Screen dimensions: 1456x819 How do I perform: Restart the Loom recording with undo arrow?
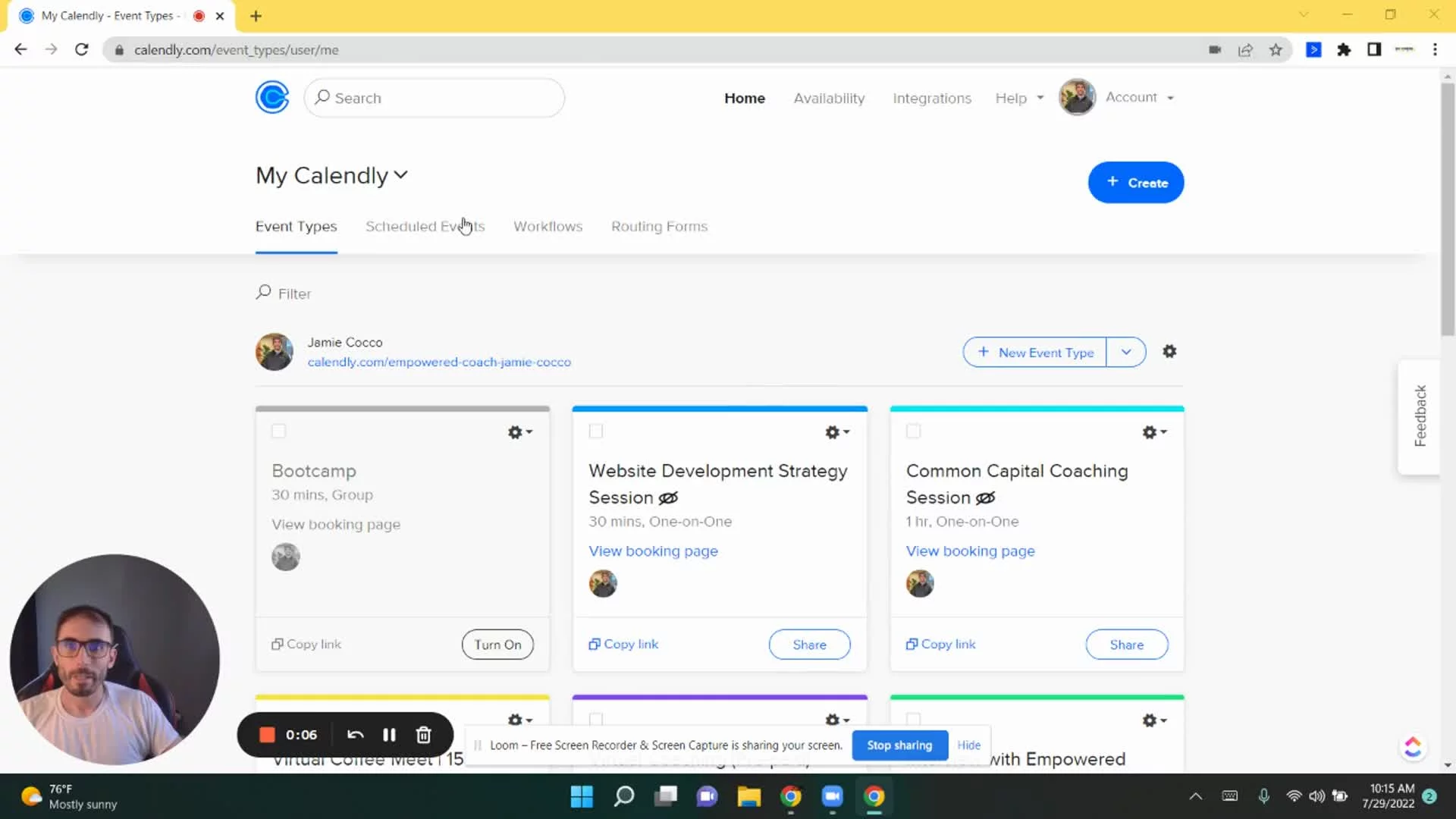[x=355, y=735]
